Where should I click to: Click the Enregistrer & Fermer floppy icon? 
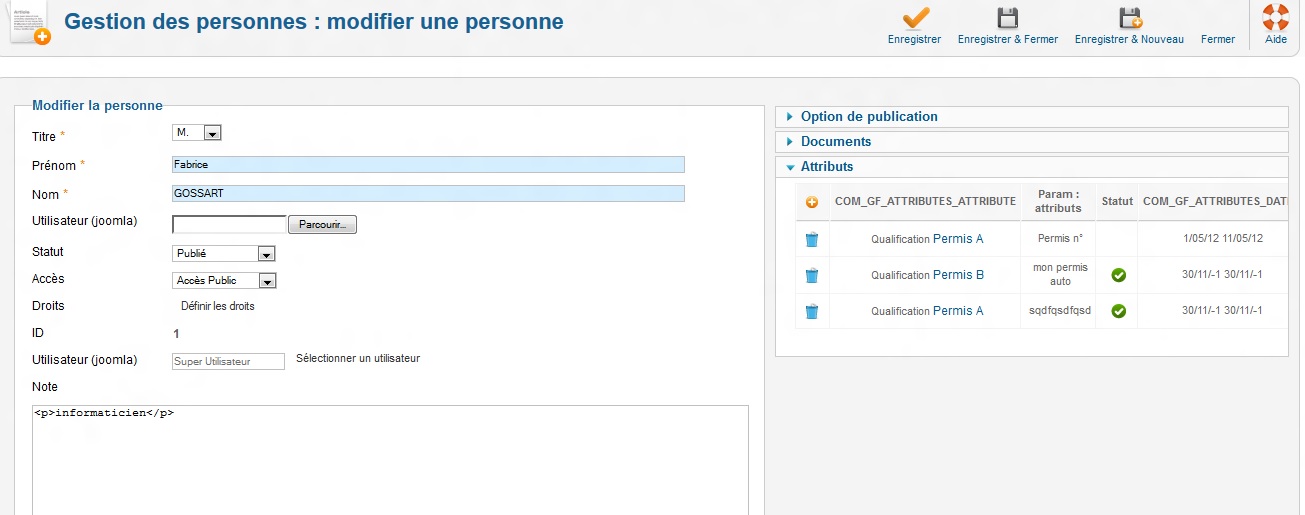1008,18
